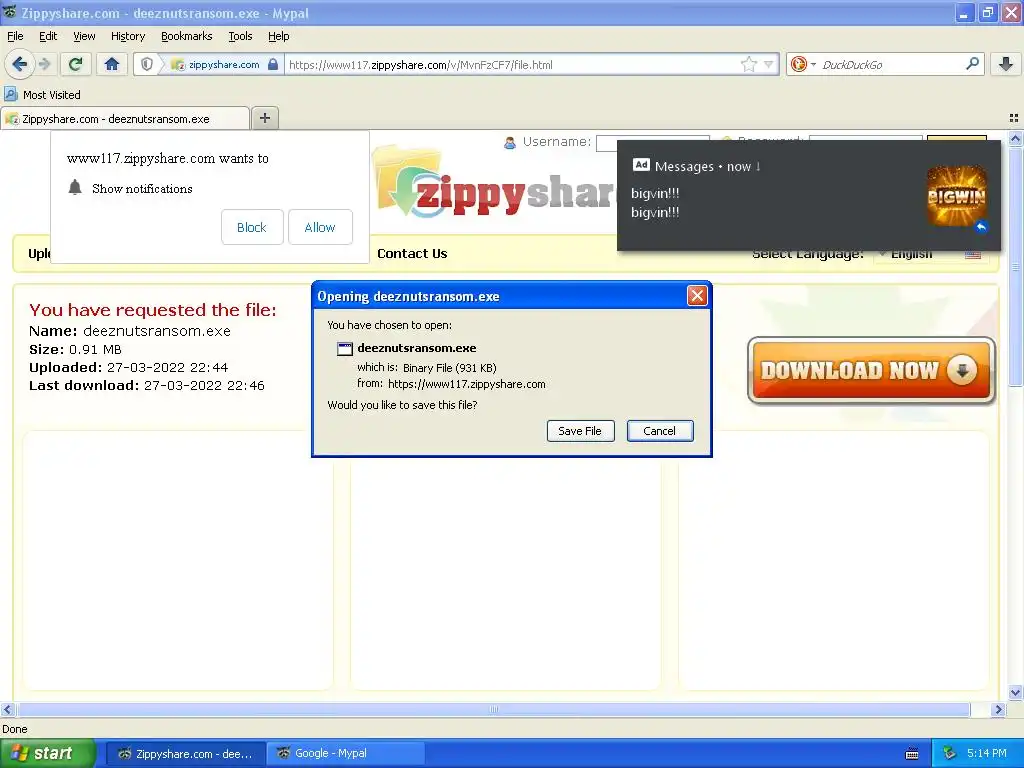Open the History menu

tap(128, 36)
